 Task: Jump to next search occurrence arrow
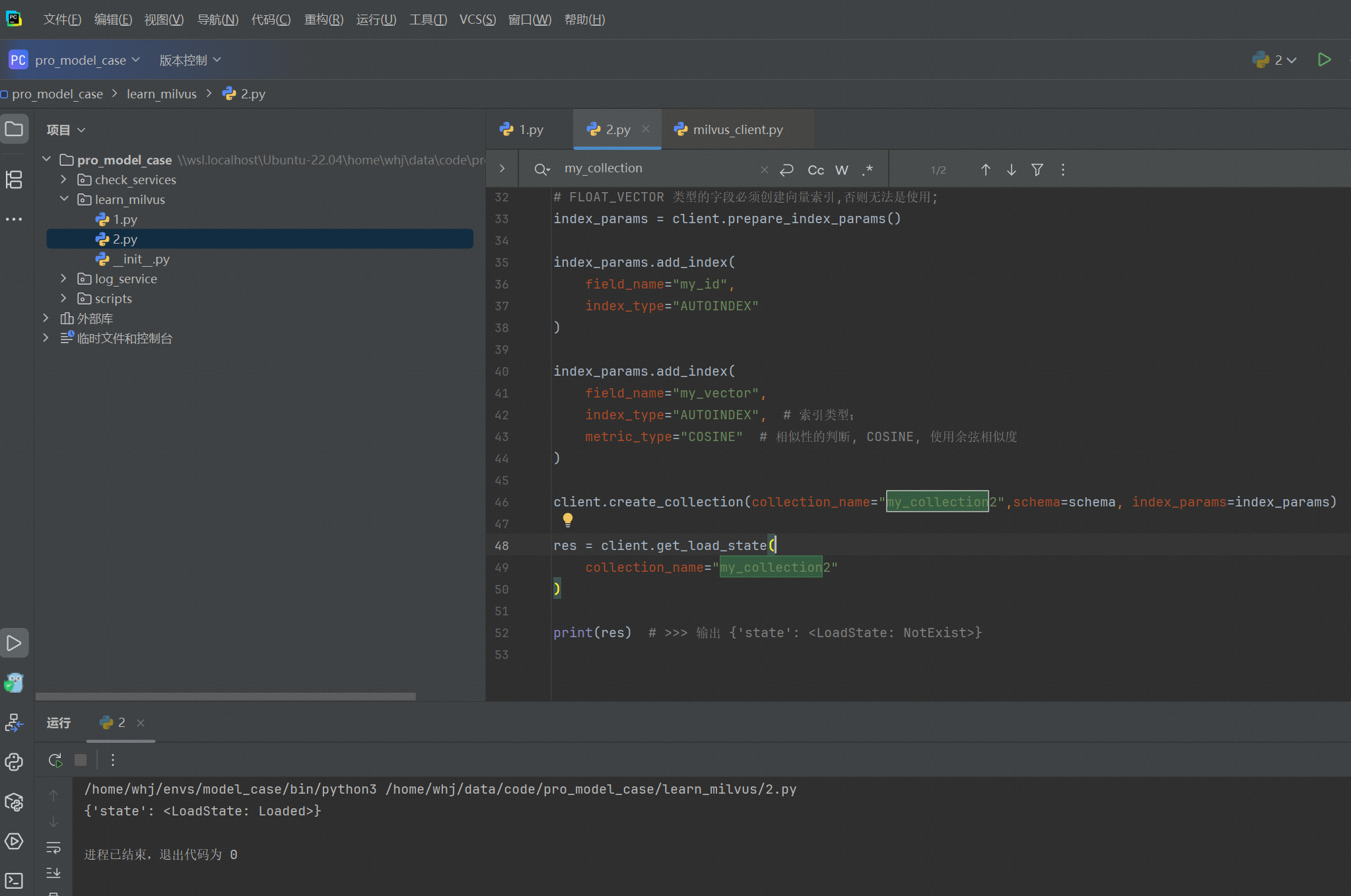[x=1011, y=170]
